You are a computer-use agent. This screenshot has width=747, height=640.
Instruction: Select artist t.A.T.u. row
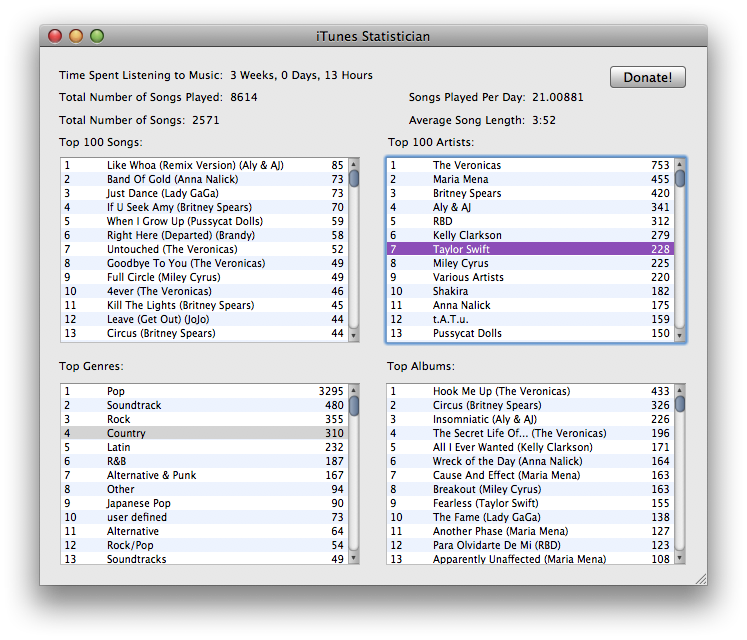pyautogui.click(x=531, y=319)
